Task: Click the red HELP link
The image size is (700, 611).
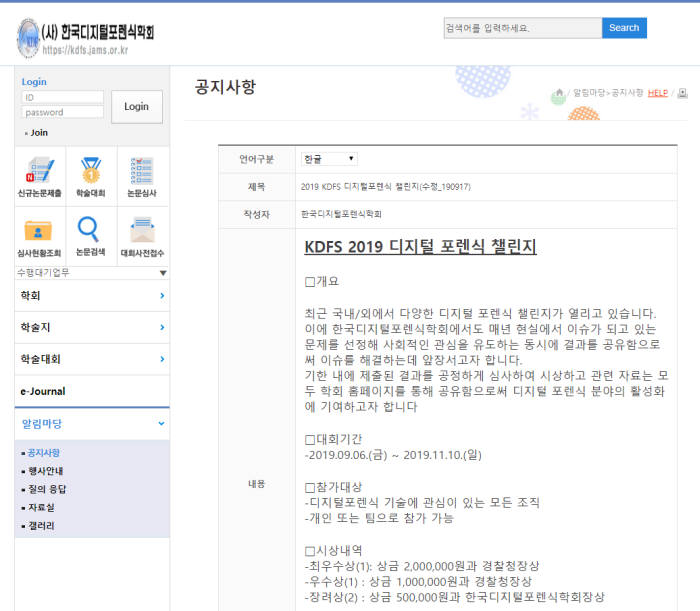Action: [658, 93]
